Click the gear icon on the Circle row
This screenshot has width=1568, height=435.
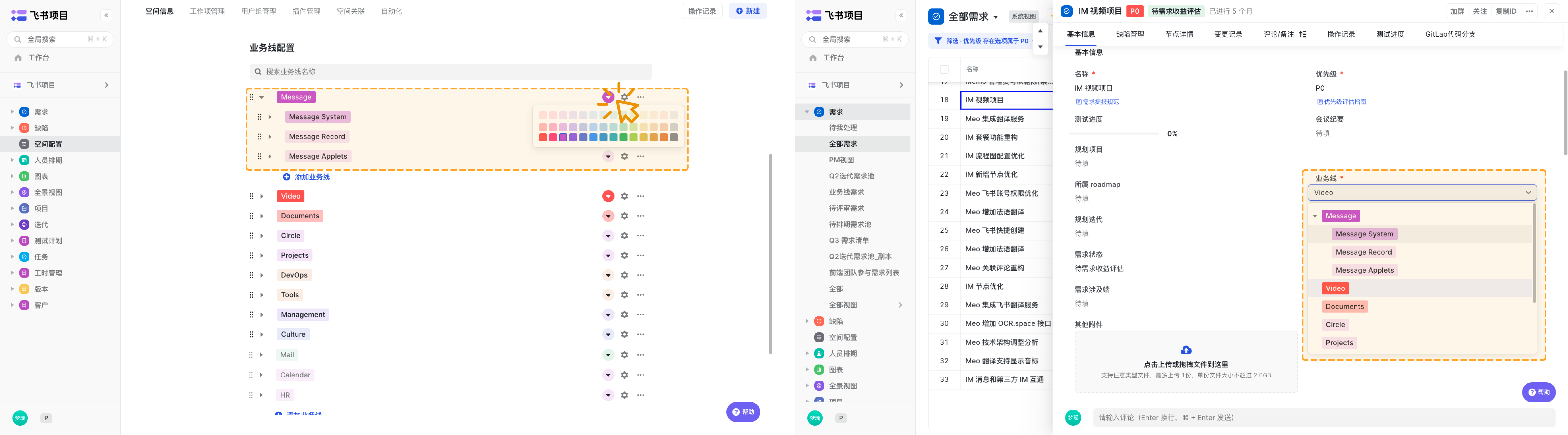click(x=625, y=236)
